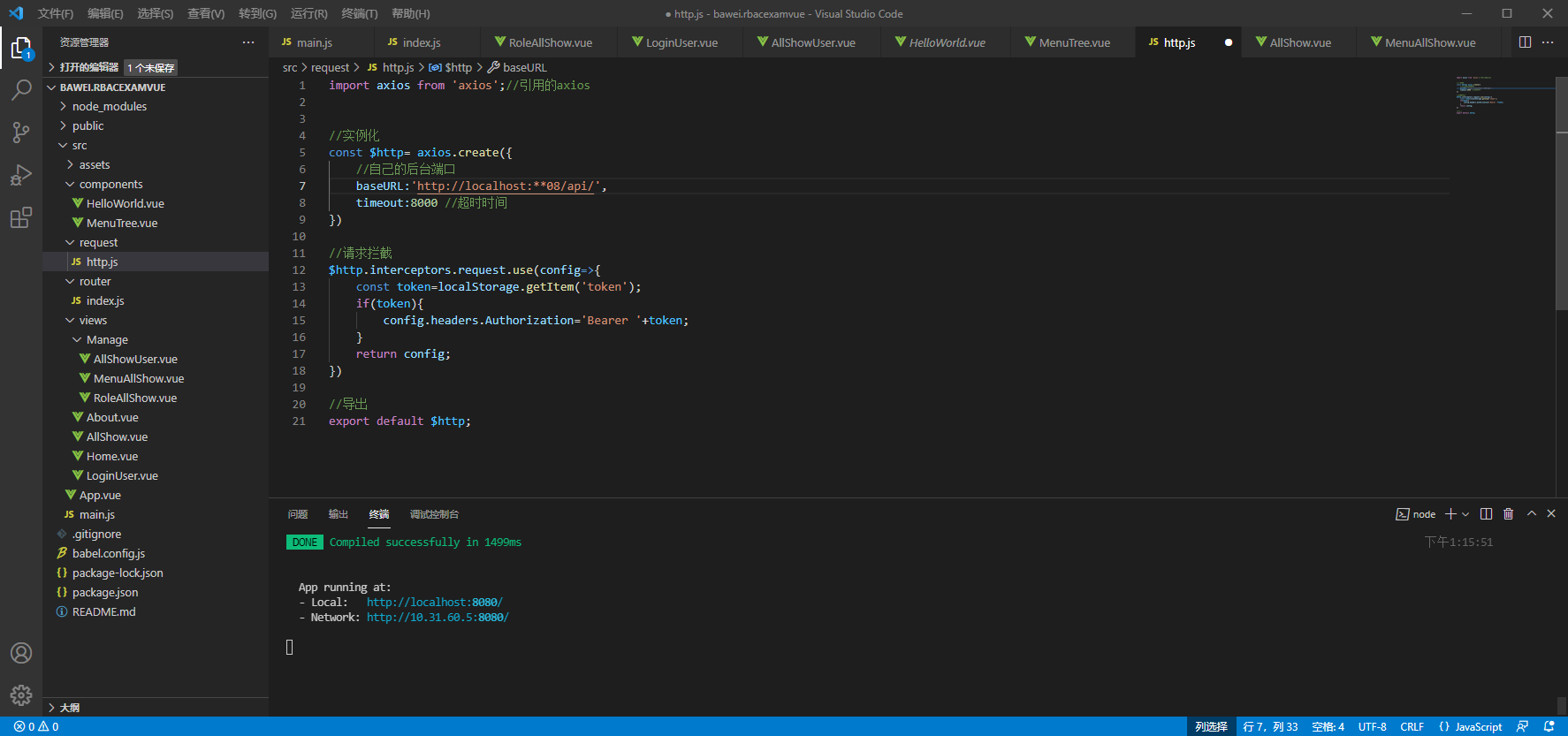The image size is (1568, 736).
Task: Switch to the LoginUser.vue editor tab
Action: pos(681,42)
